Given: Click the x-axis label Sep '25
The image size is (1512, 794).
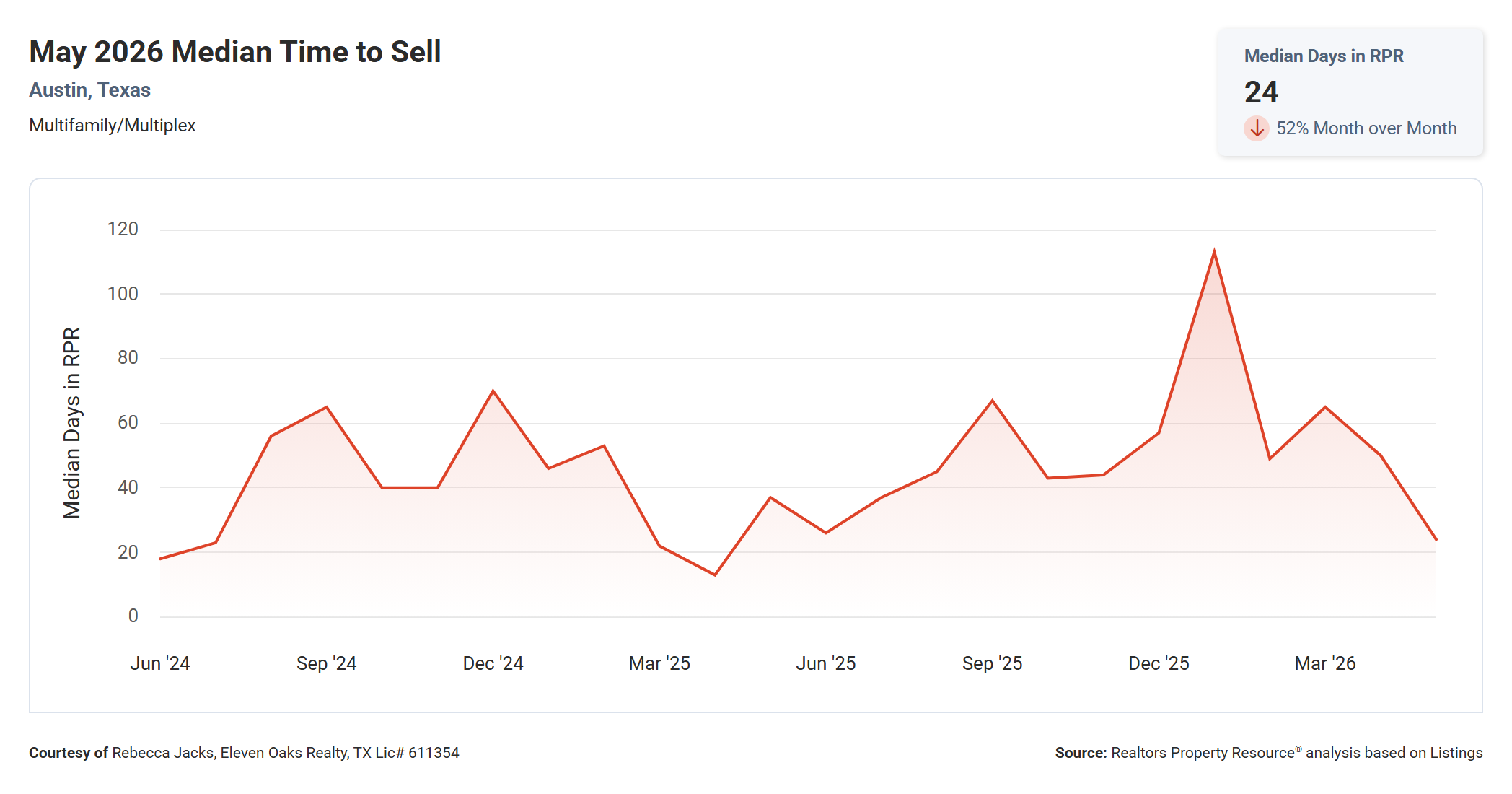Looking at the screenshot, I should [x=993, y=663].
